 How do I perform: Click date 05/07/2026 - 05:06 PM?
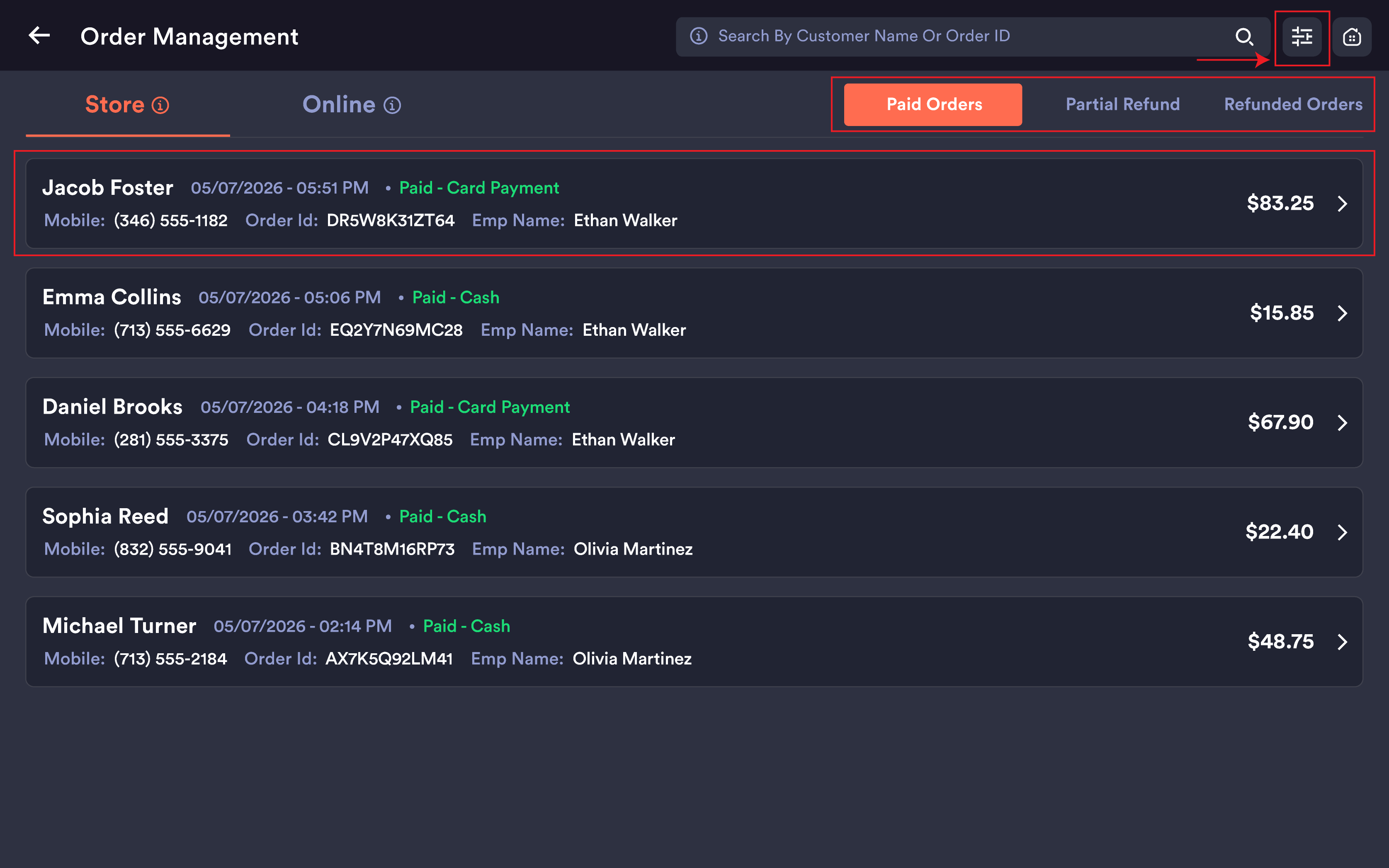tap(289, 297)
